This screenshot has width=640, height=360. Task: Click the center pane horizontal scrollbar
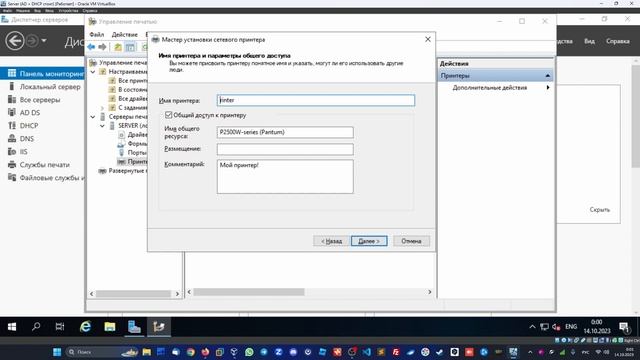point(249,292)
